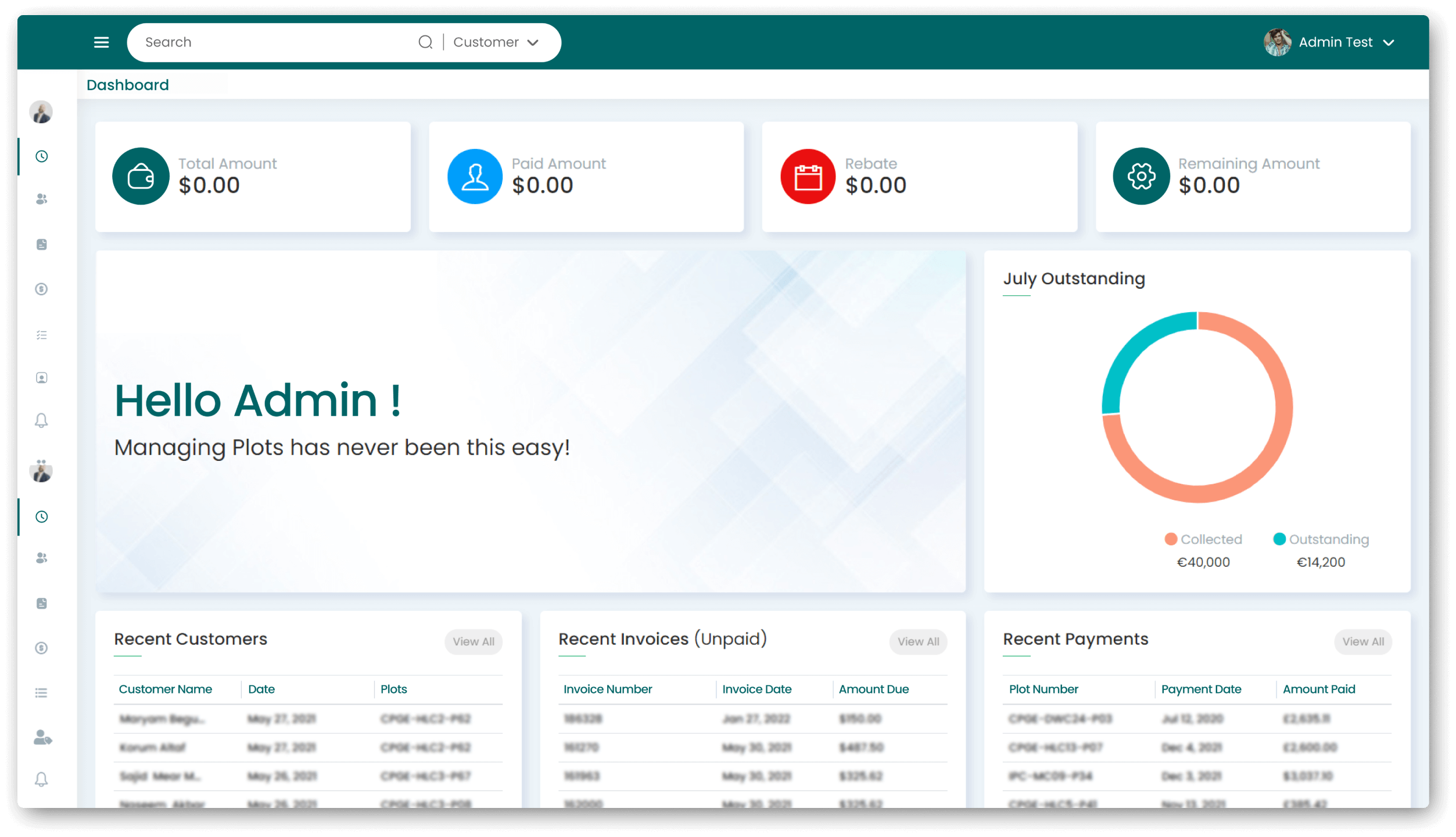Image resolution: width=1456 pixels, height=837 pixels.
Task: Click the user-share icon in sidebar
Action: [x=42, y=738]
